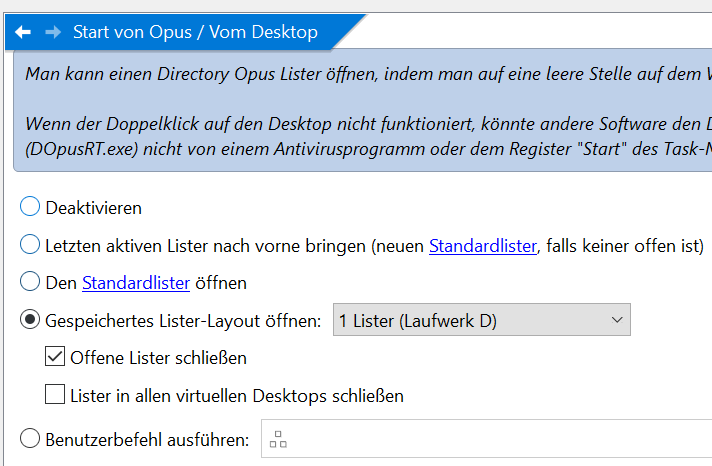Image resolution: width=712 pixels, height=466 pixels.
Task: Select the 'Den Standardlister öffnen' radio button
Action: pyautogui.click(x=30, y=281)
